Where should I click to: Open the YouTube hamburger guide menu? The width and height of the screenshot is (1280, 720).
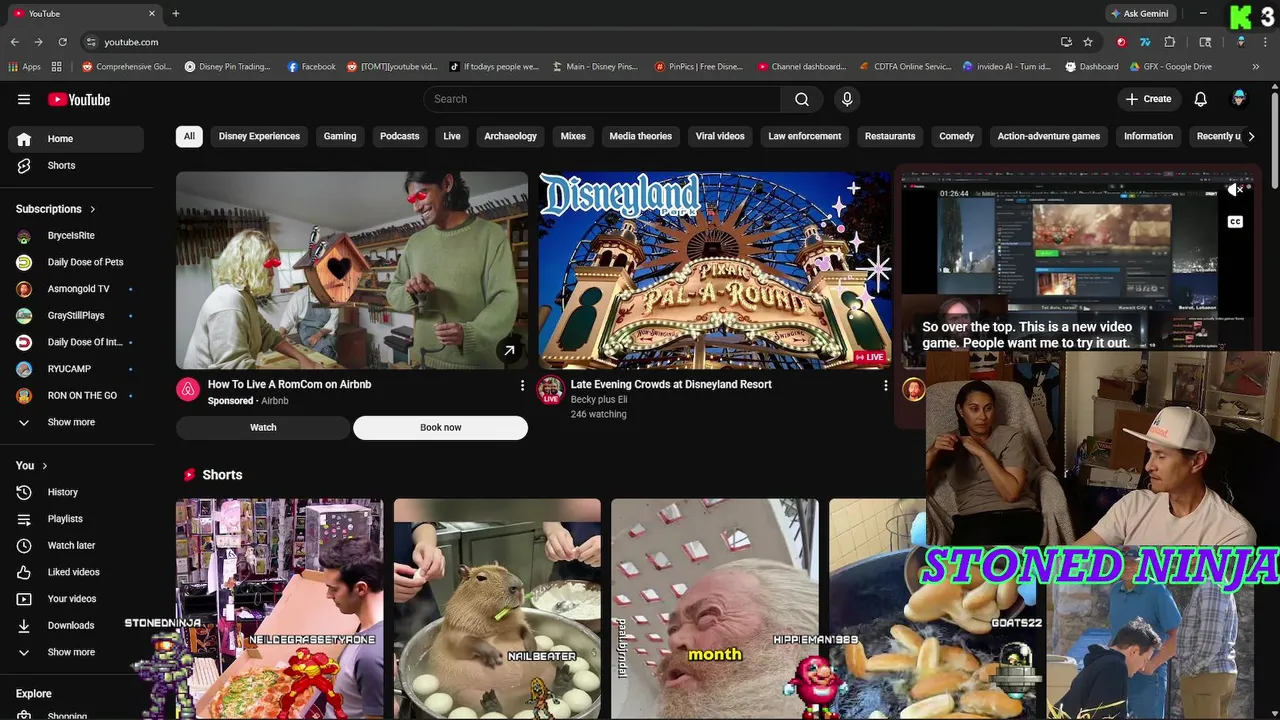click(24, 99)
